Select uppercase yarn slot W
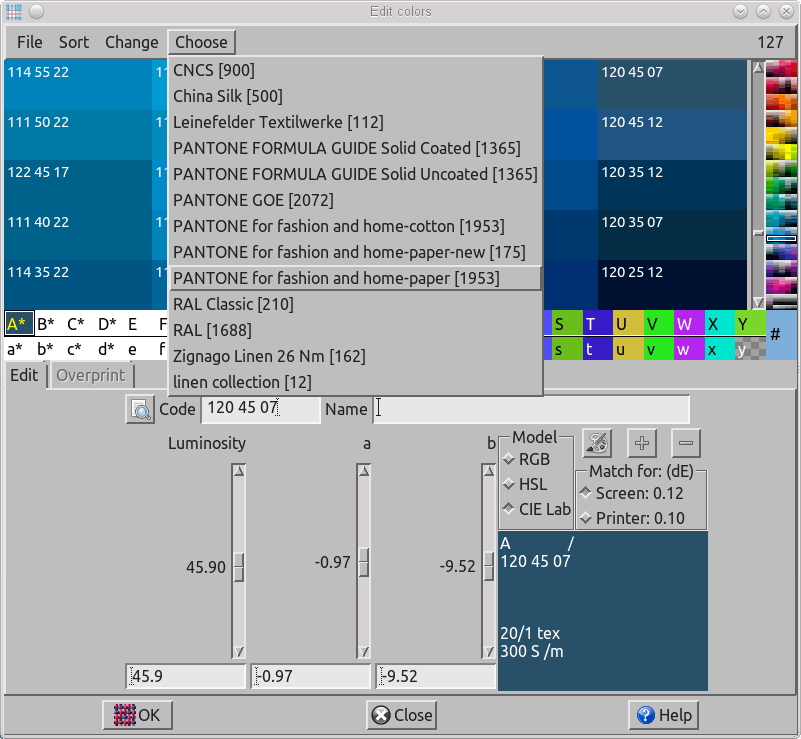Viewport: 801px width, 739px height. click(689, 324)
